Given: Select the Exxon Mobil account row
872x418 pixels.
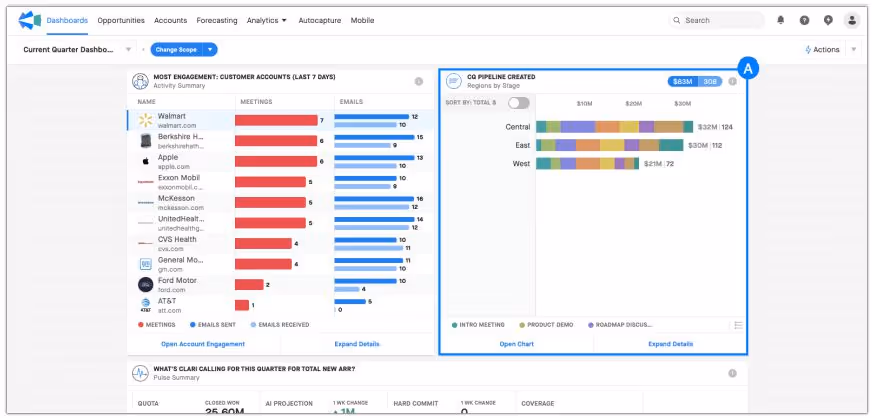Looking at the screenshot, I should coord(280,182).
